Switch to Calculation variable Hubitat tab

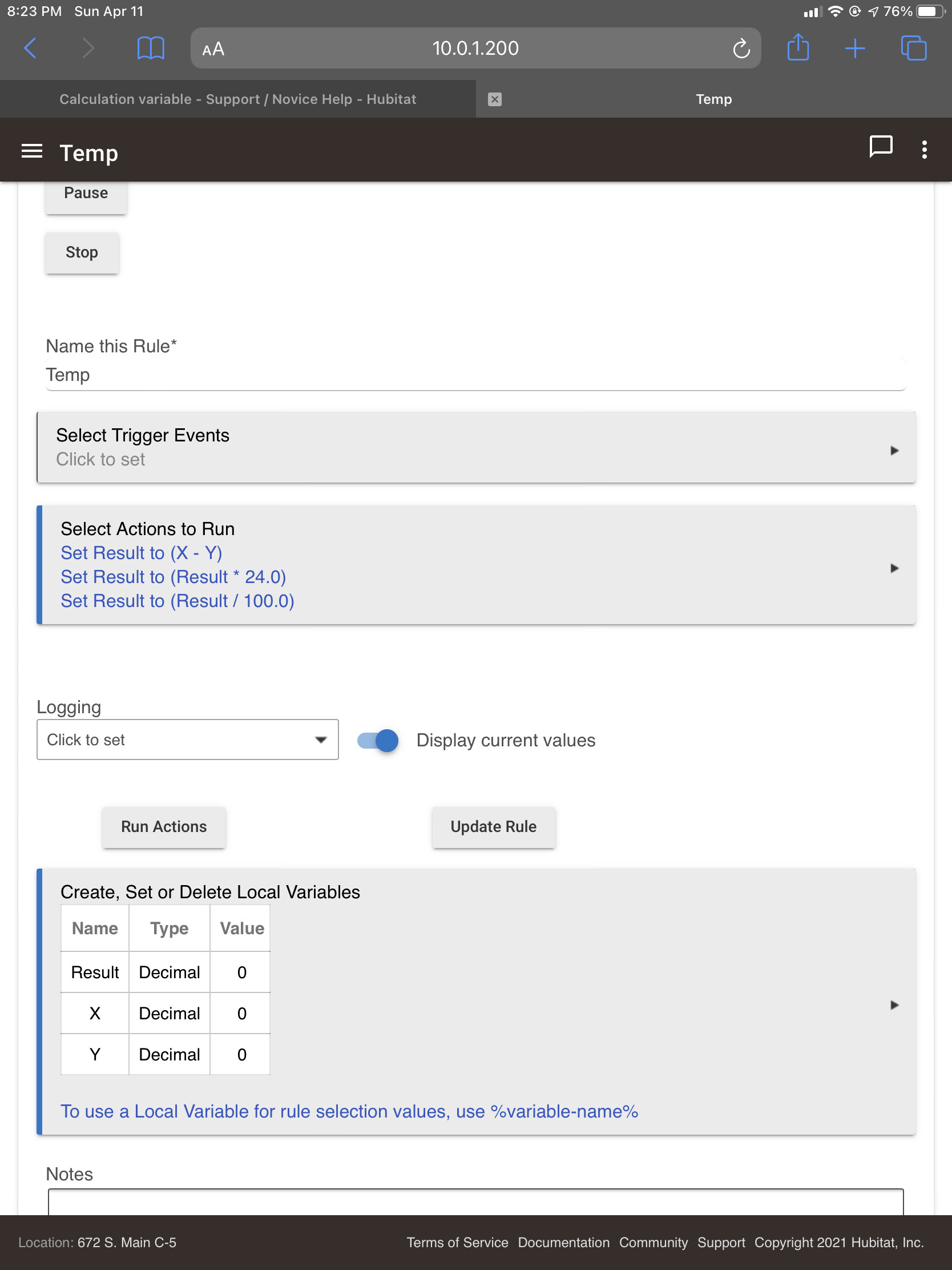point(237,99)
